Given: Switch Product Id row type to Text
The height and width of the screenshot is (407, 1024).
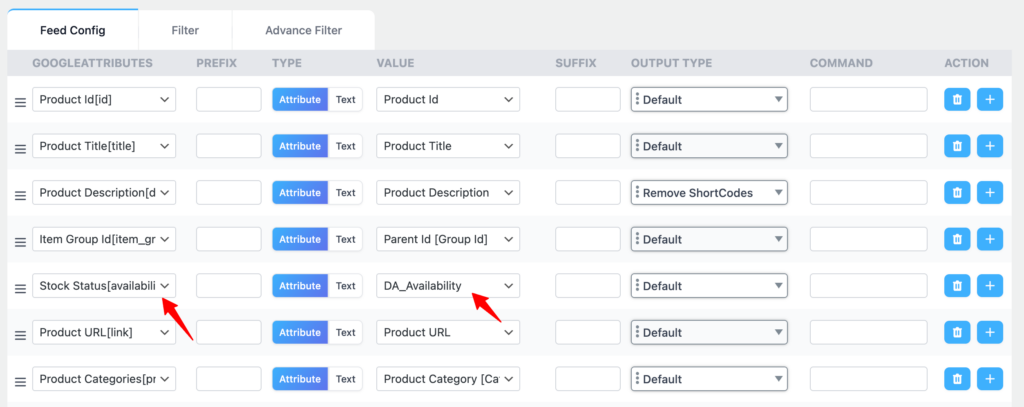Looking at the screenshot, I should 345,100.
